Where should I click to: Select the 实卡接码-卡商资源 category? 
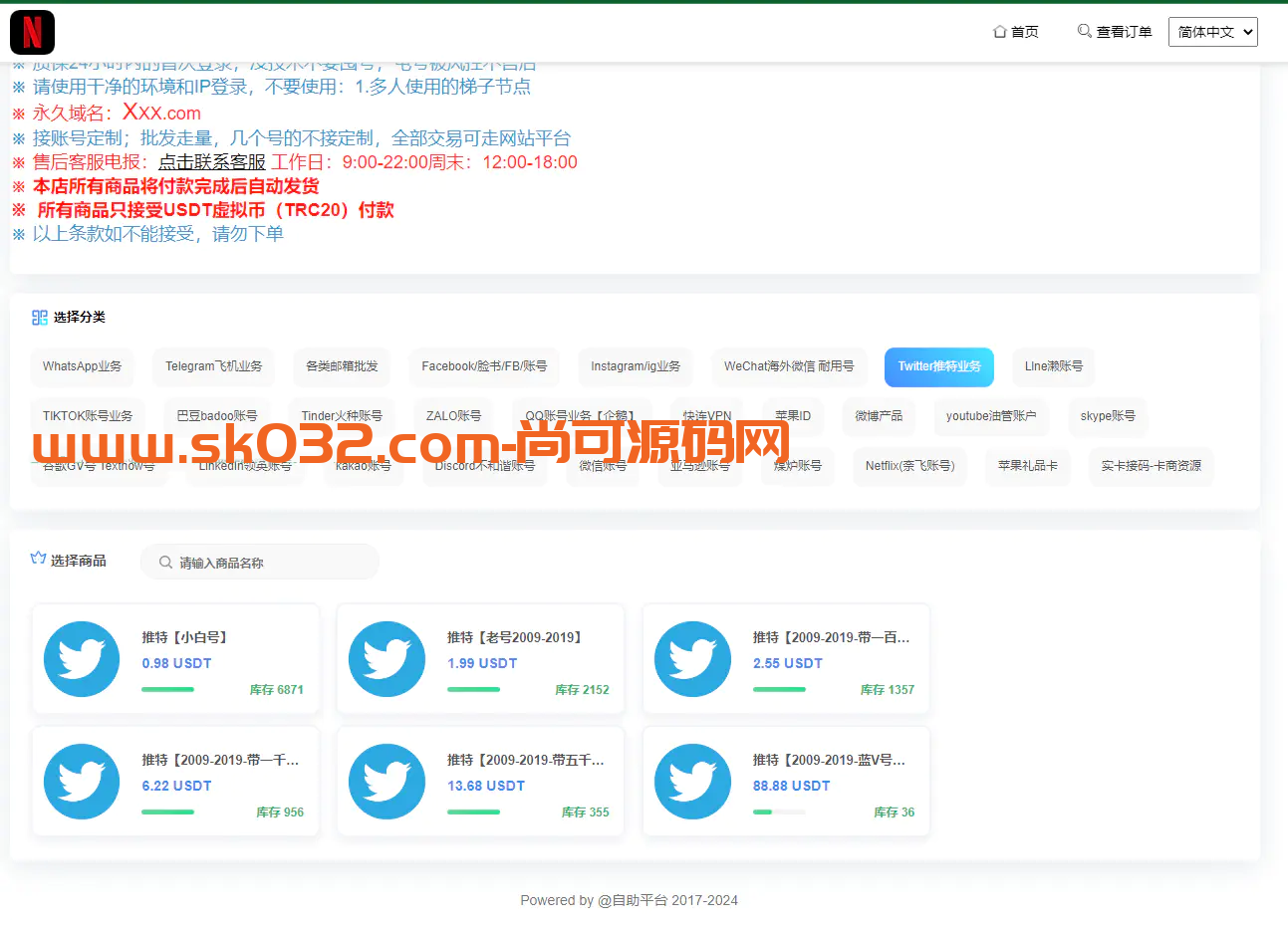pos(1152,466)
